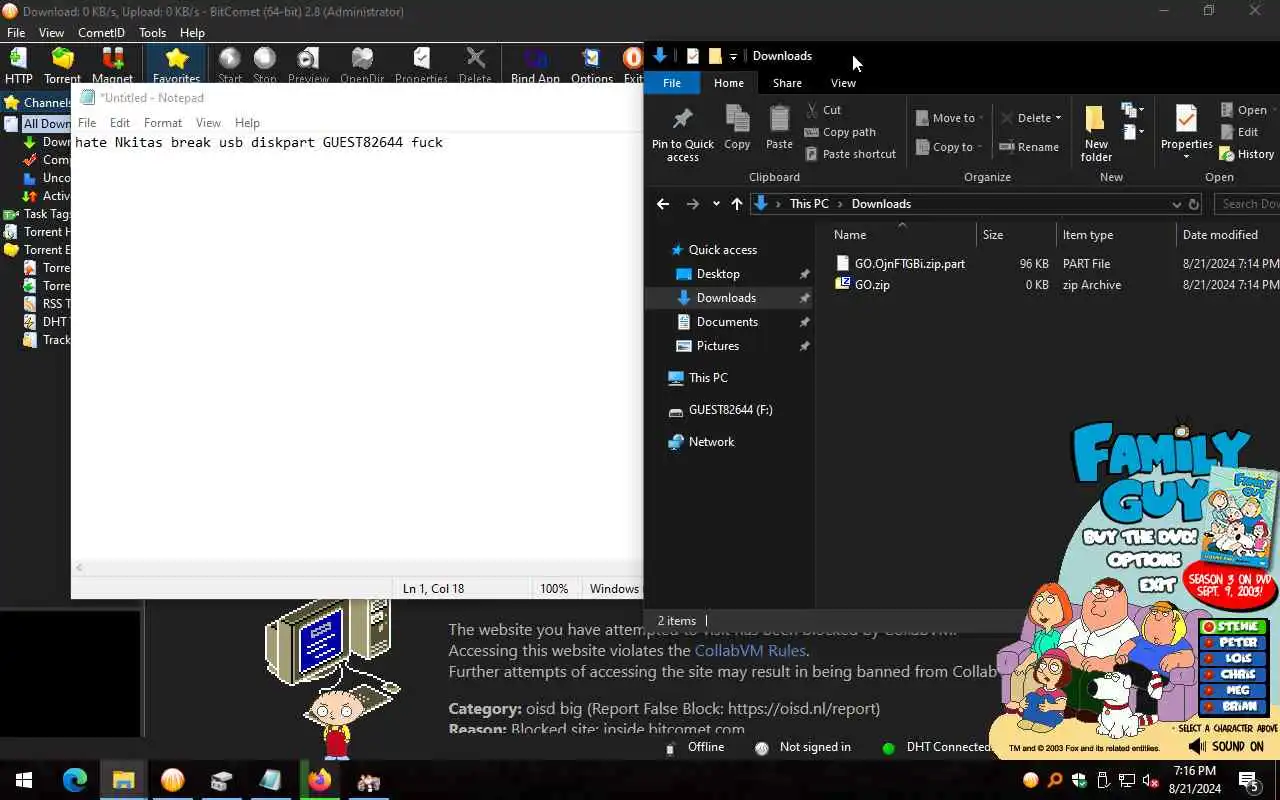Click Pin to Quick access in Explorer ribbon
Image resolution: width=1280 pixels, height=800 pixels.
[683, 133]
